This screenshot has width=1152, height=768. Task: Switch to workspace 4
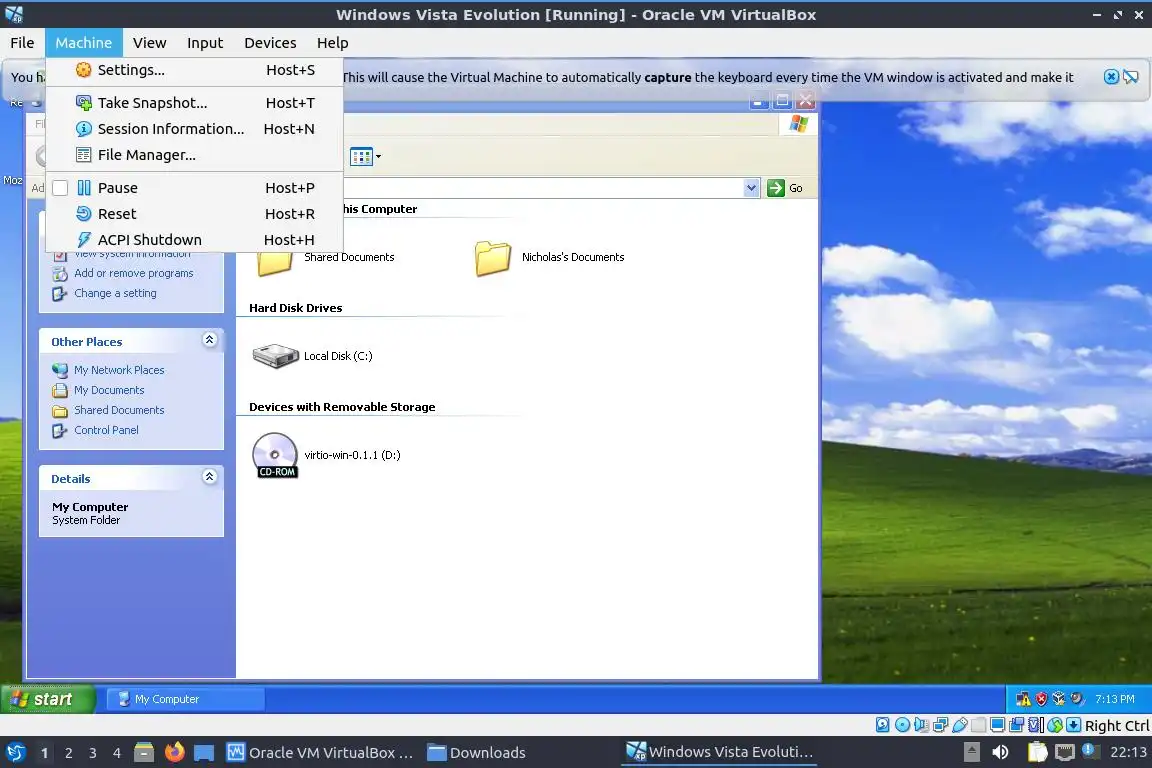[x=117, y=753]
